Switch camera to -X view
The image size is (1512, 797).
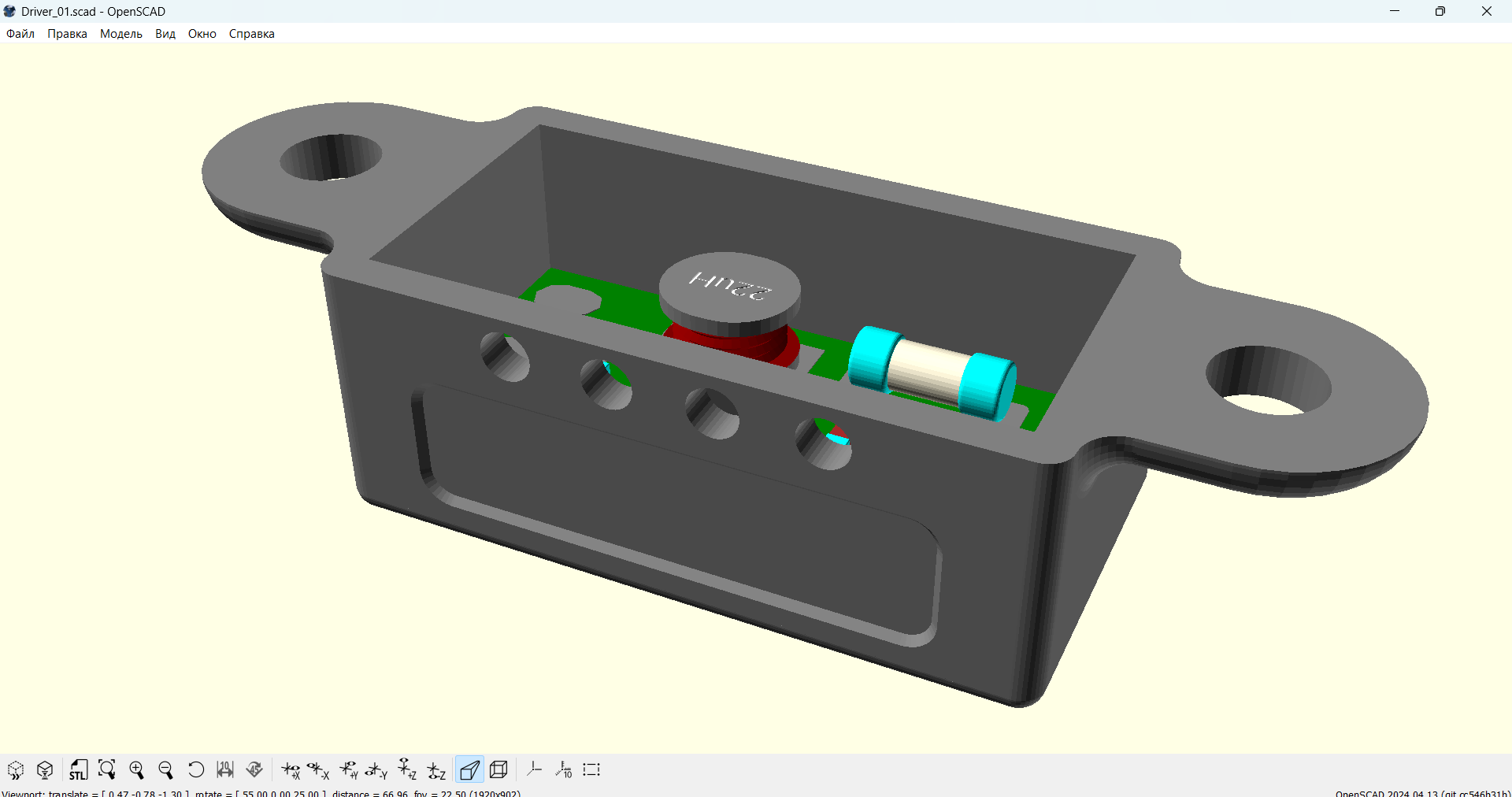point(318,769)
